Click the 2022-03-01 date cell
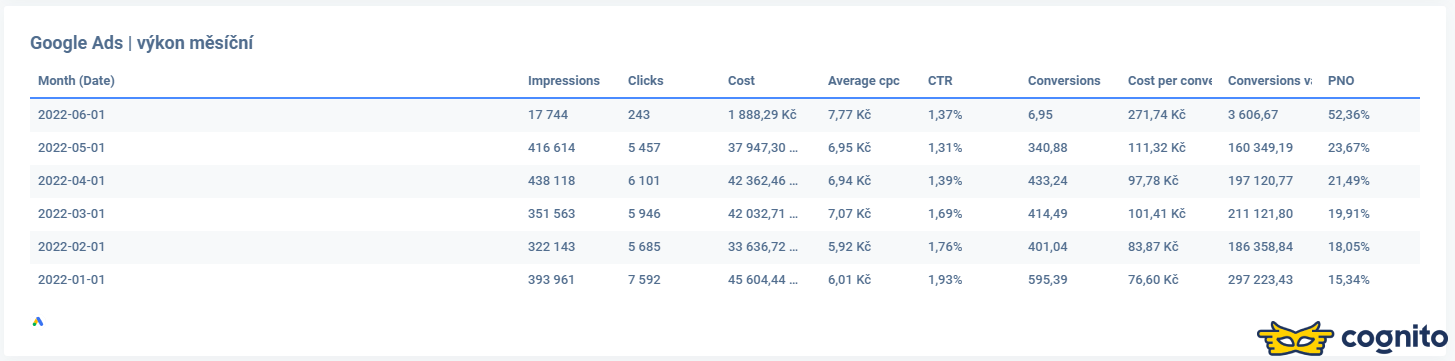This screenshot has width=1455, height=361. click(x=71, y=214)
